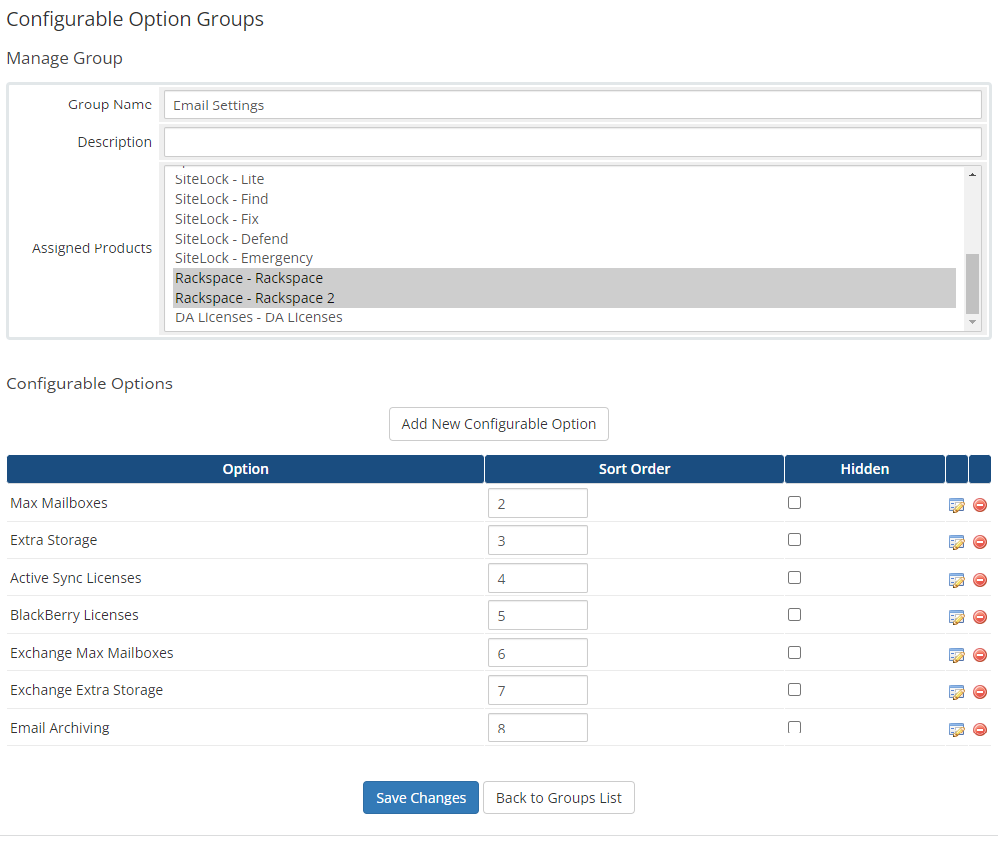
Task: Delete the Active Sync Licenses option
Action: (980, 580)
